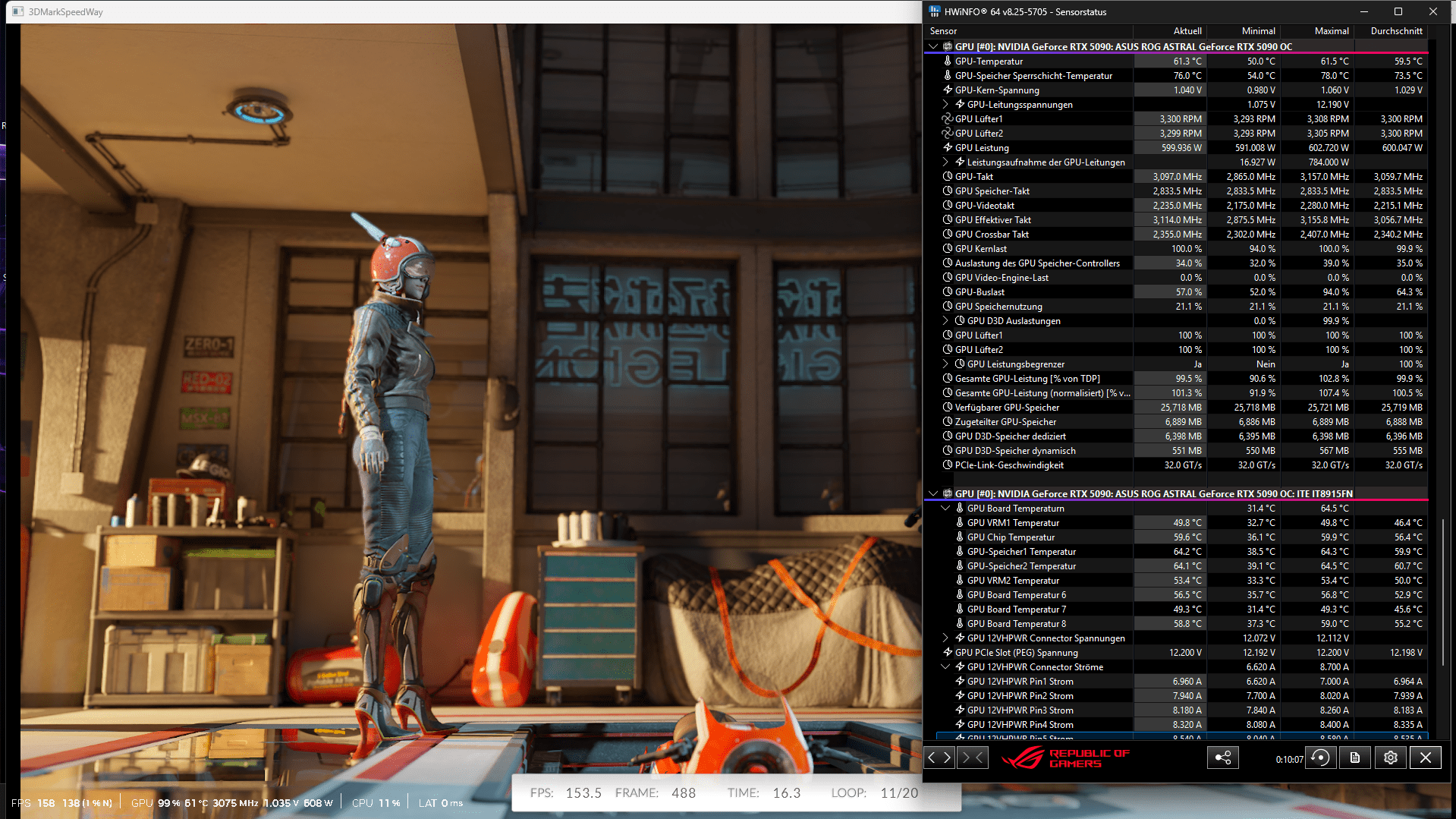This screenshot has width=1456, height=819.
Task: Collapse GPU 12VHPWR Connector Ströme
Action: (x=945, y=666)
